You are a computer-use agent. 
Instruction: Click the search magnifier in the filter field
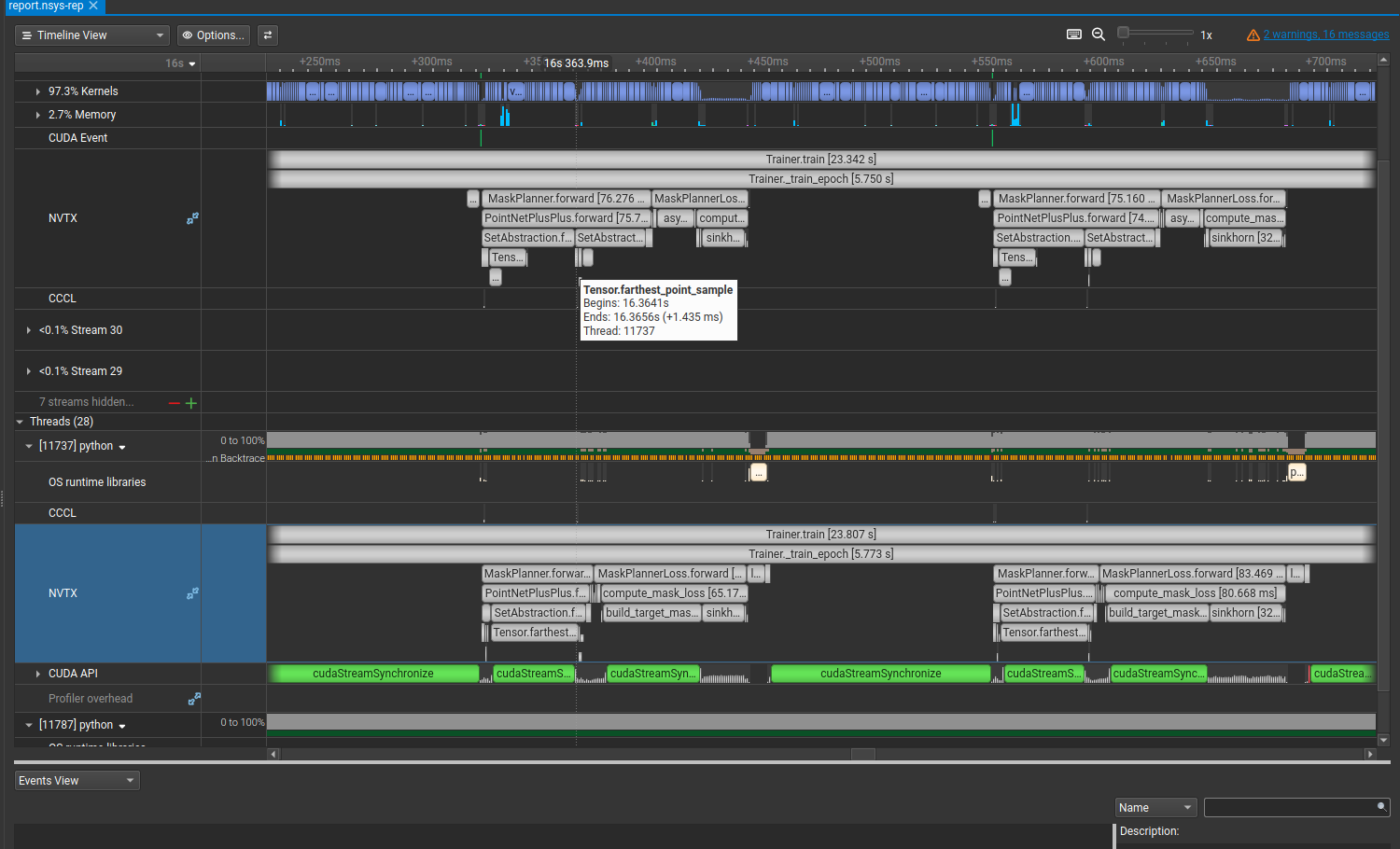(1381, 807)
